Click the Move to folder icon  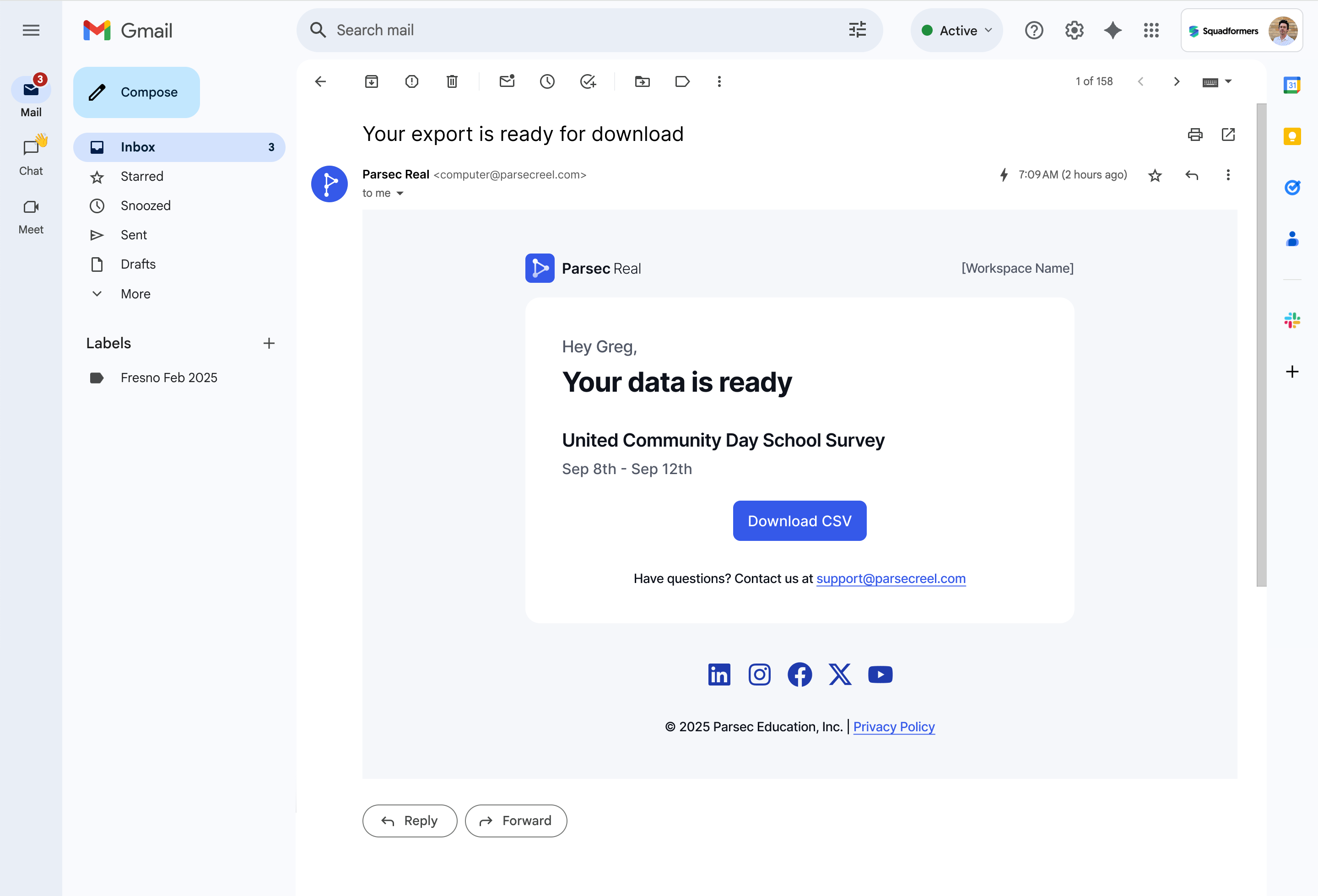pyautogui.click(x=642, y=81)
